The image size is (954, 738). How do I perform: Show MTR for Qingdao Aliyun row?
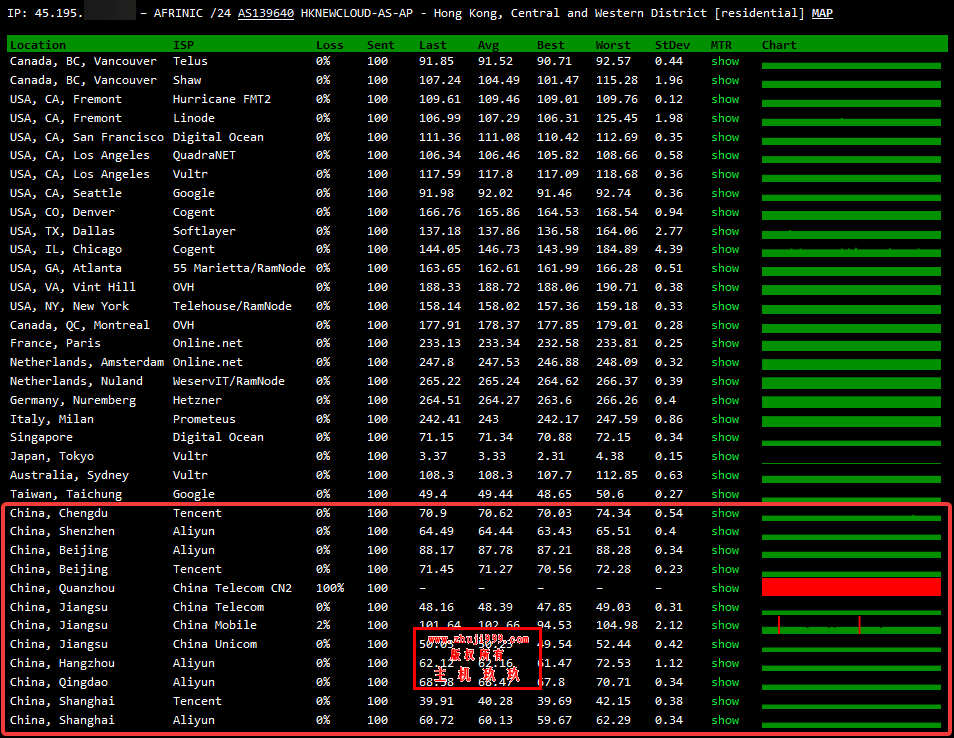(x=725, y=682)
